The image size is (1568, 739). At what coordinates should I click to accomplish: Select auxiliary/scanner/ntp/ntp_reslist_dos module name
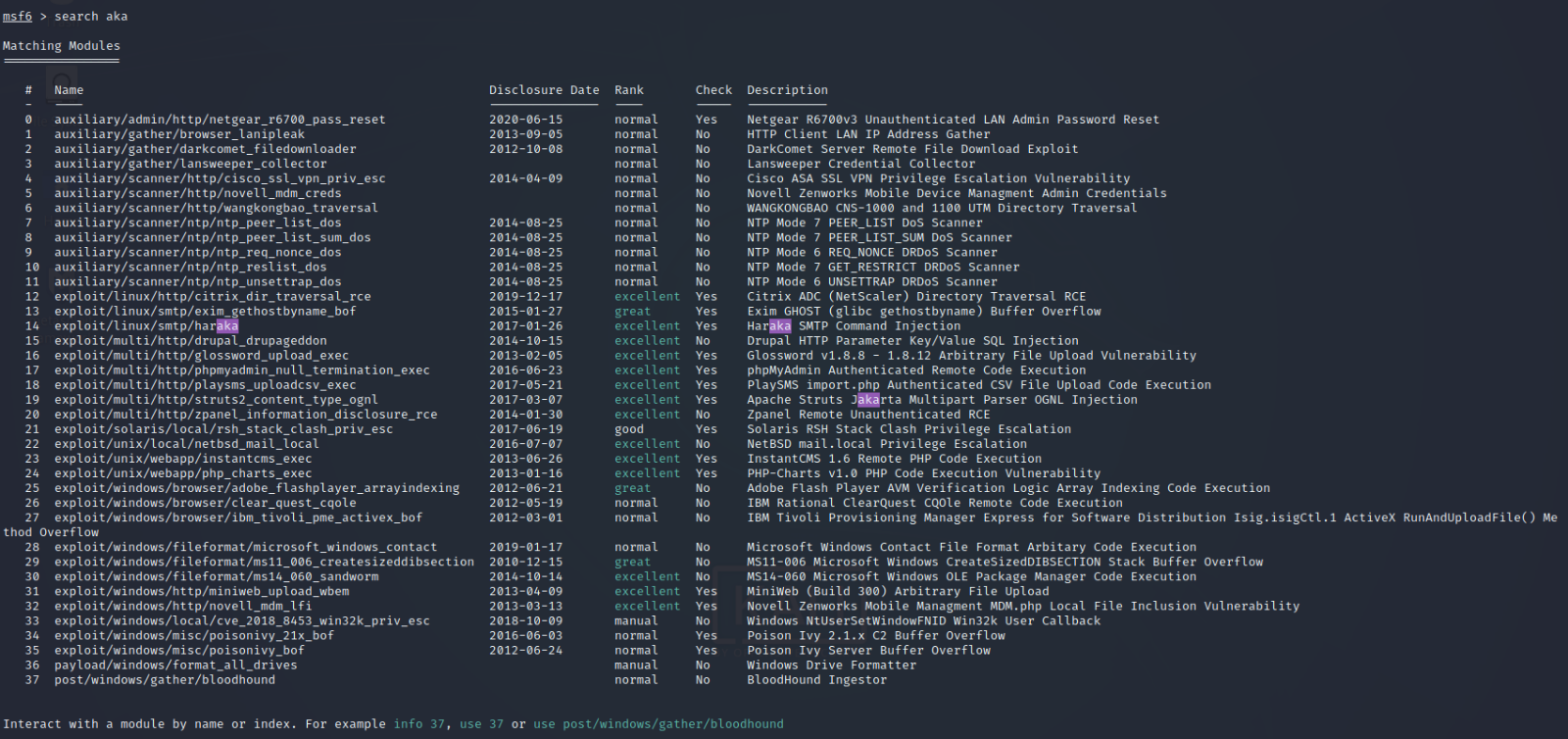190,267
